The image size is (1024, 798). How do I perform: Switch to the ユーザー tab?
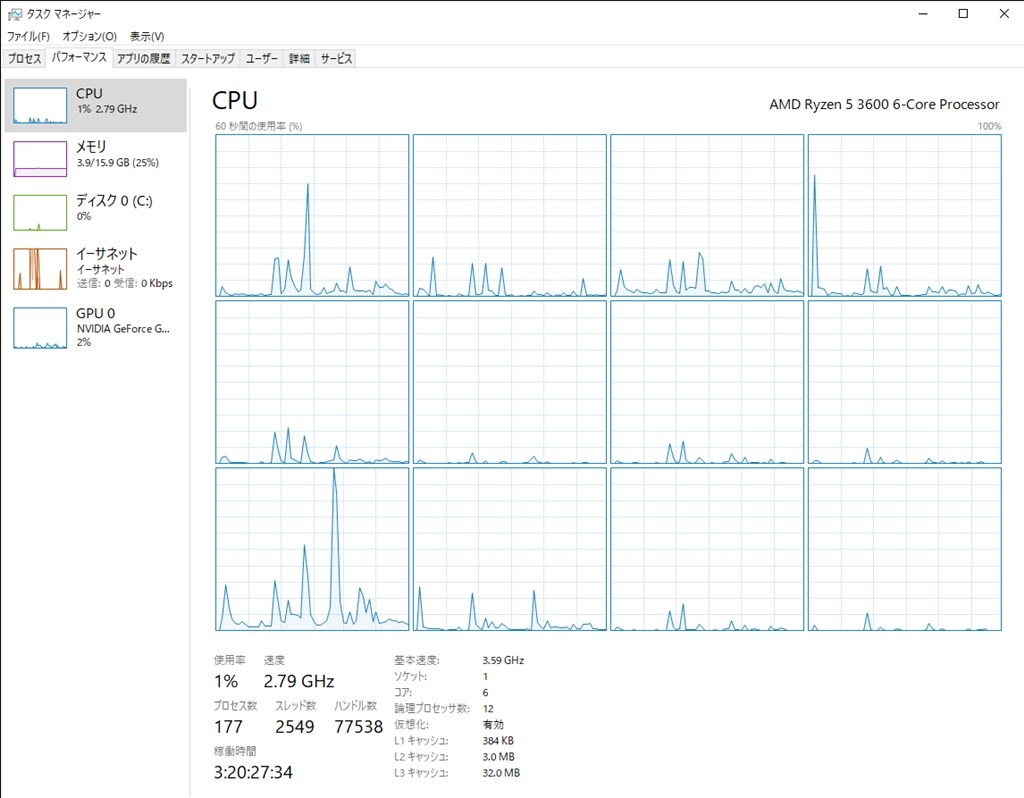click(262, 59)
